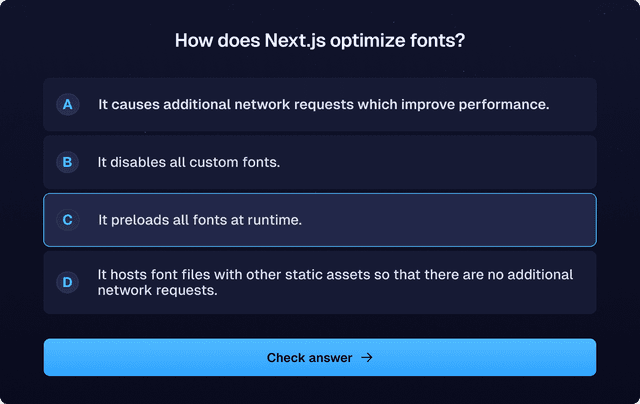
Task: Click the "network requests." second line of option D
Action: pyautogui.click(x=158, y=290)
